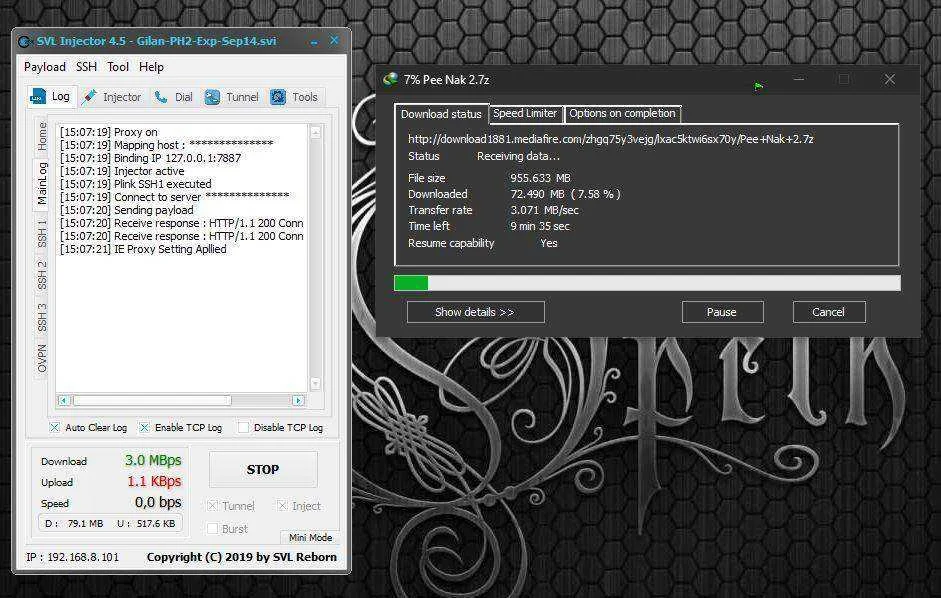Screen dimensions: 941x598
Task: Close the SVL Injector window
Action: click(x=334, y=40)
